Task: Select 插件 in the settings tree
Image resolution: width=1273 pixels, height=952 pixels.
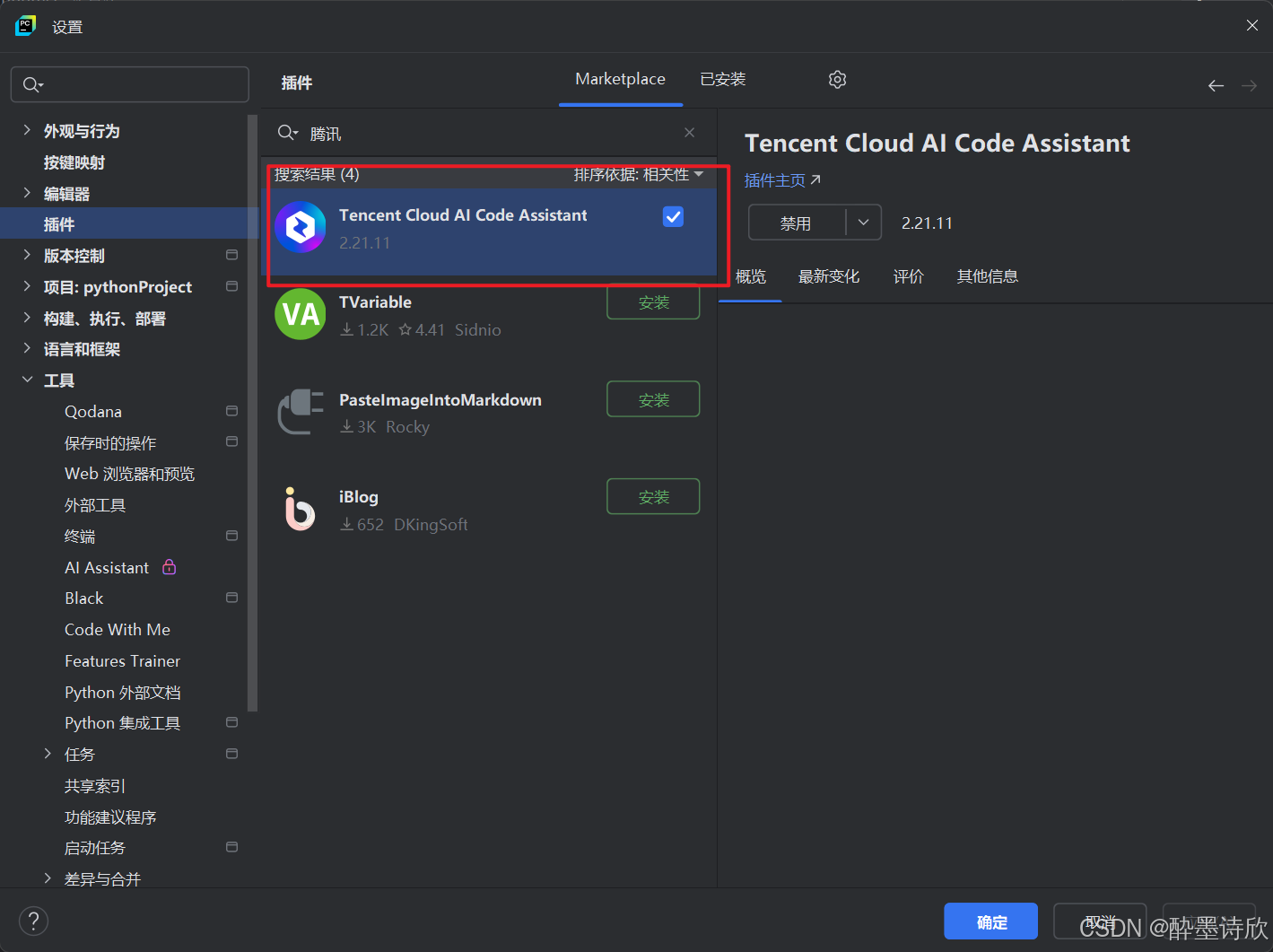Action: tap(129, 223)
